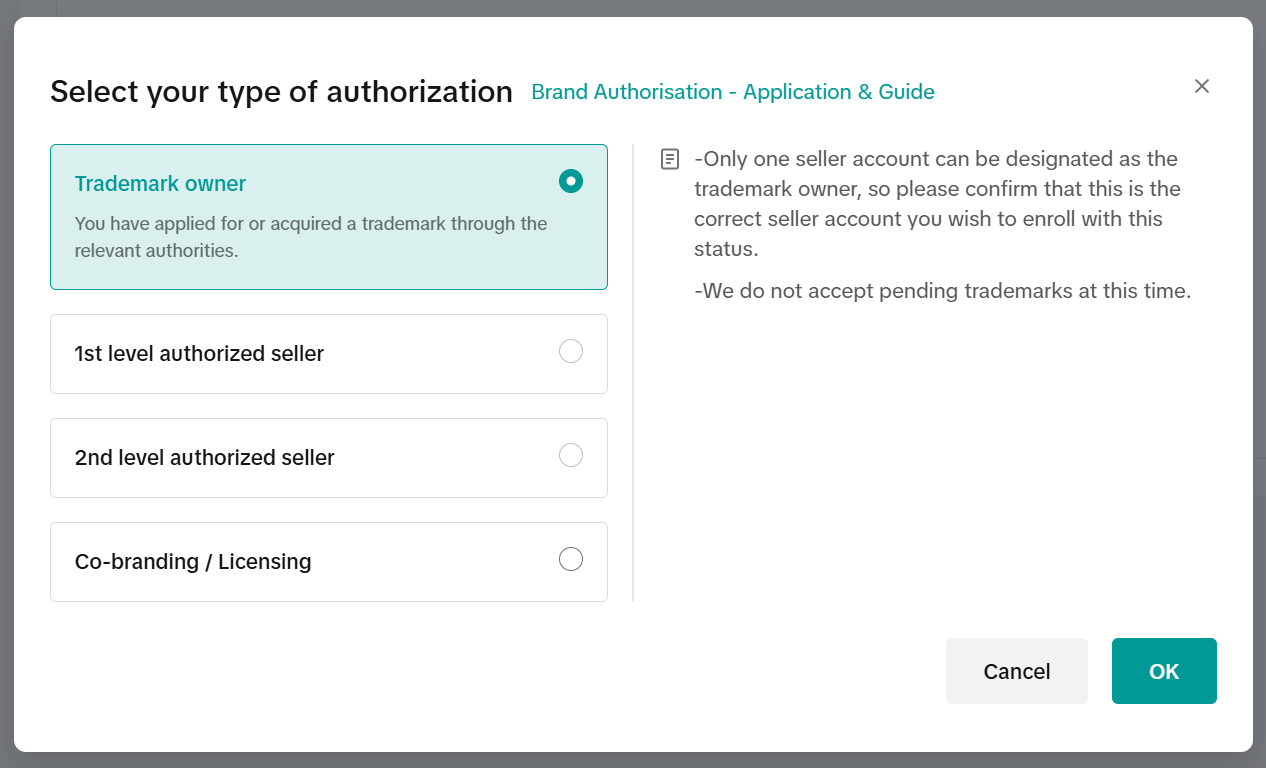The width and height of the screenshot is (1266, 768).
Task: Click the empty area below the pending trademarks note
Action: click(940, 450)
